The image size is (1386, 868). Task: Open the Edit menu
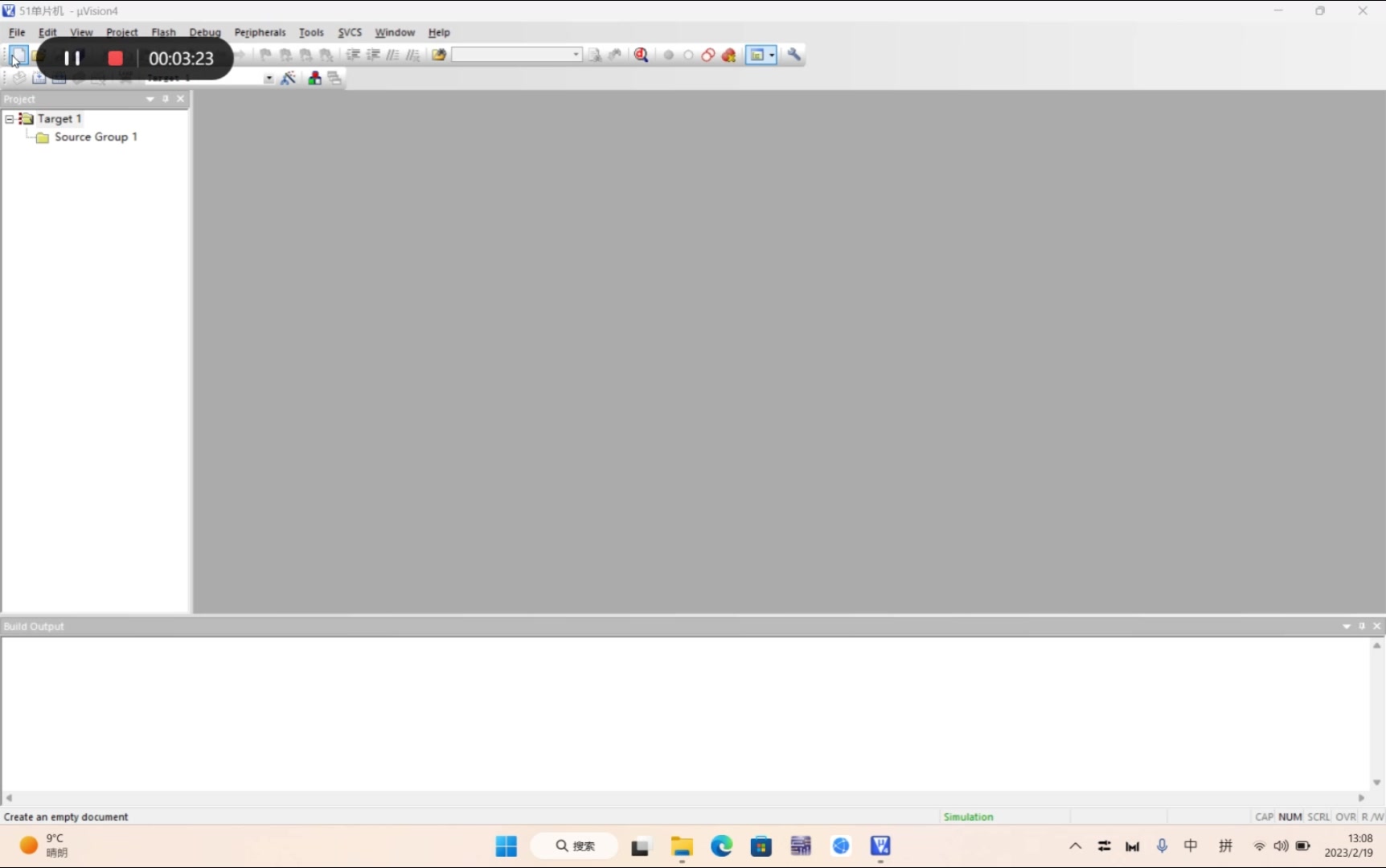(x=47, y=32)
